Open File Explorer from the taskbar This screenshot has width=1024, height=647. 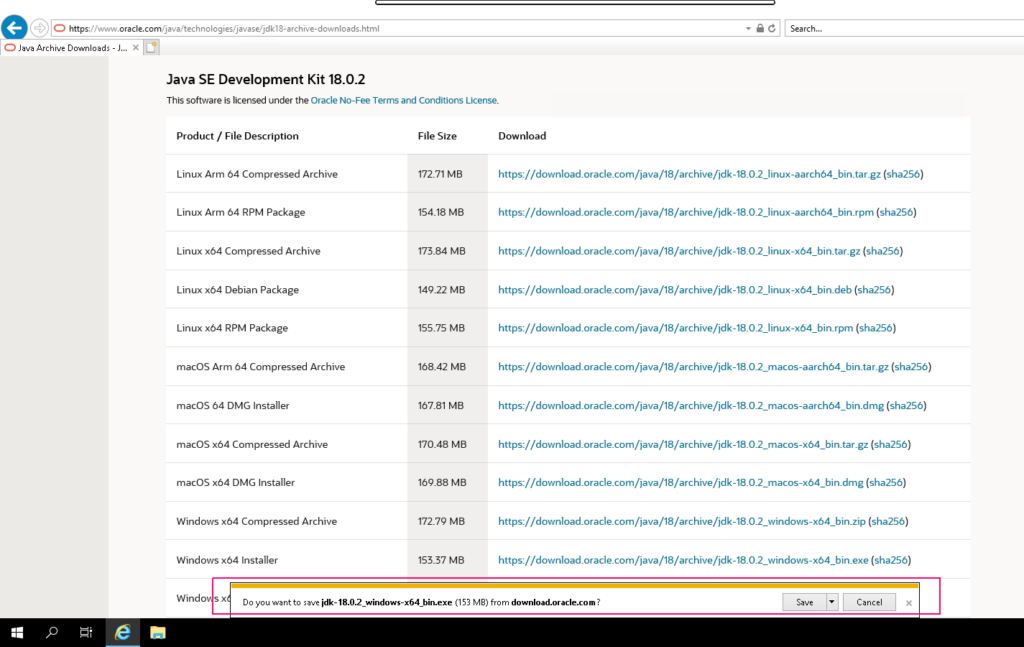click(157, 632)
